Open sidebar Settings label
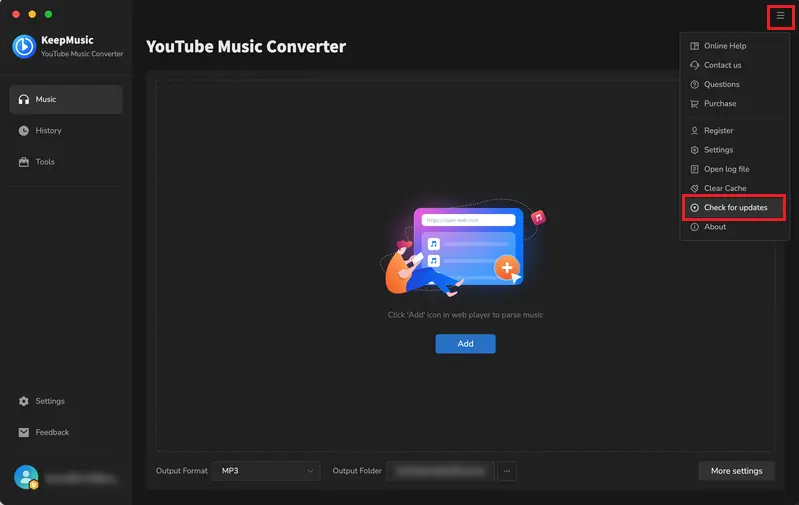This screenshot has height=505, width=799. click(50, 401)
